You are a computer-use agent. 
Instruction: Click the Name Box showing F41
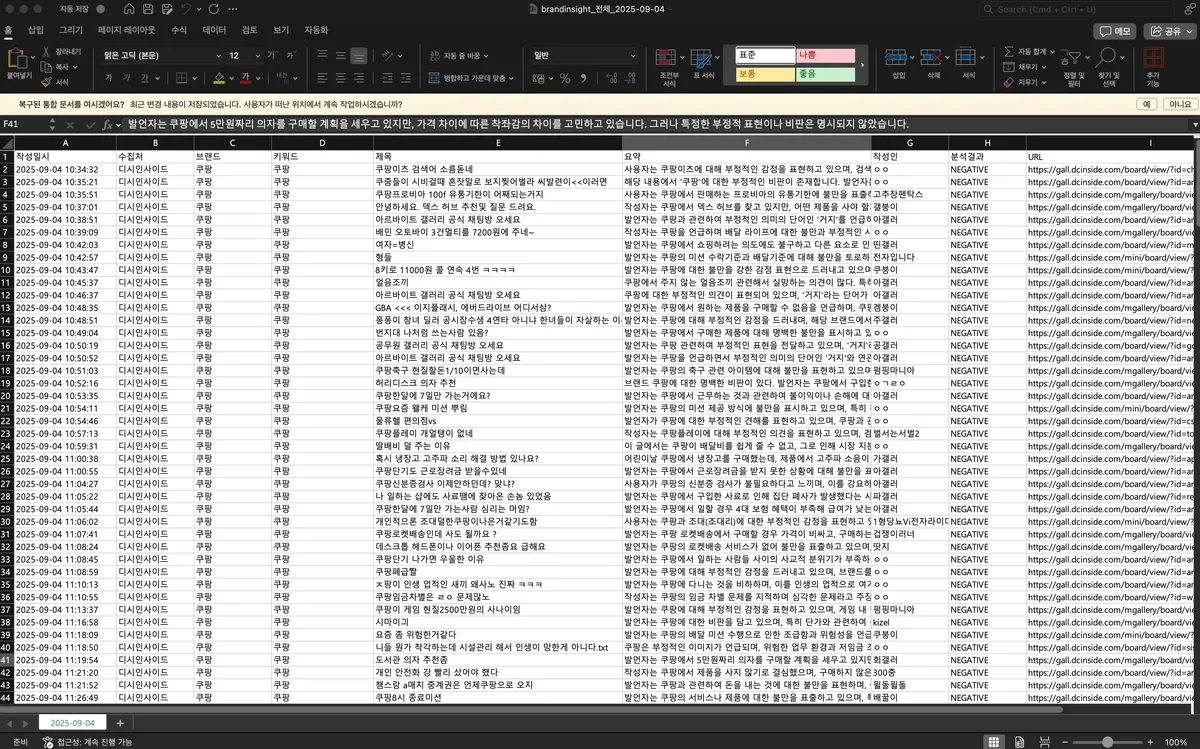25,124
